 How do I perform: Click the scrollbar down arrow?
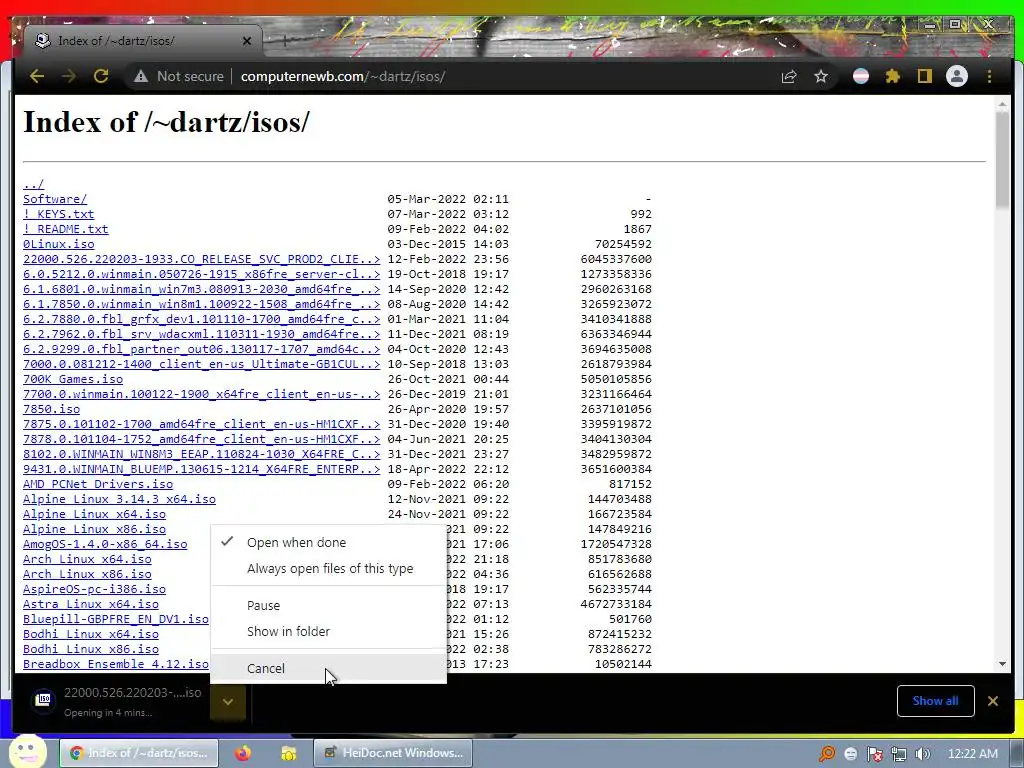point(1002,664)
